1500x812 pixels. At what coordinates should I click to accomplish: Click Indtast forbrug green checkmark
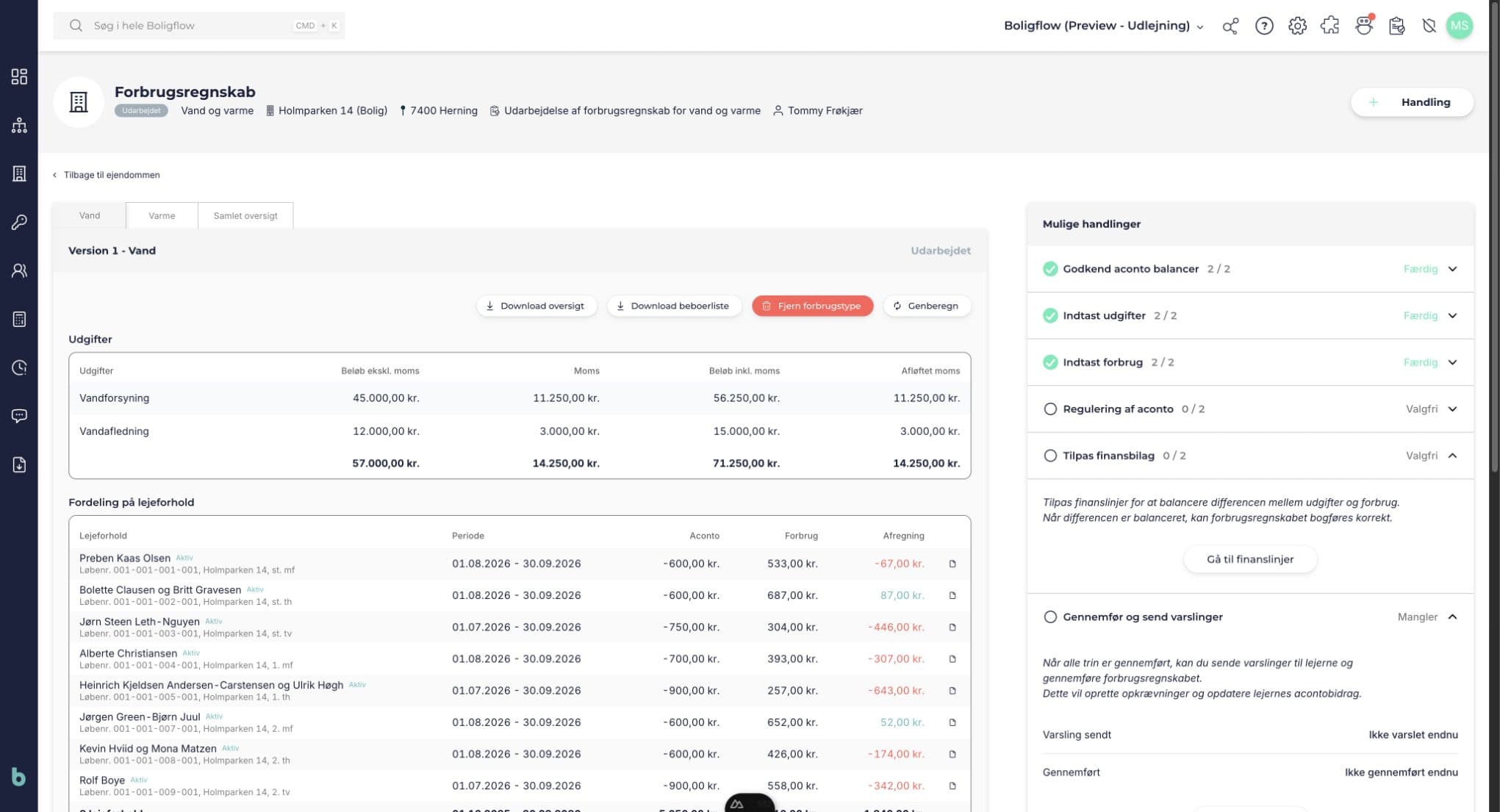tap(1050, 362)
